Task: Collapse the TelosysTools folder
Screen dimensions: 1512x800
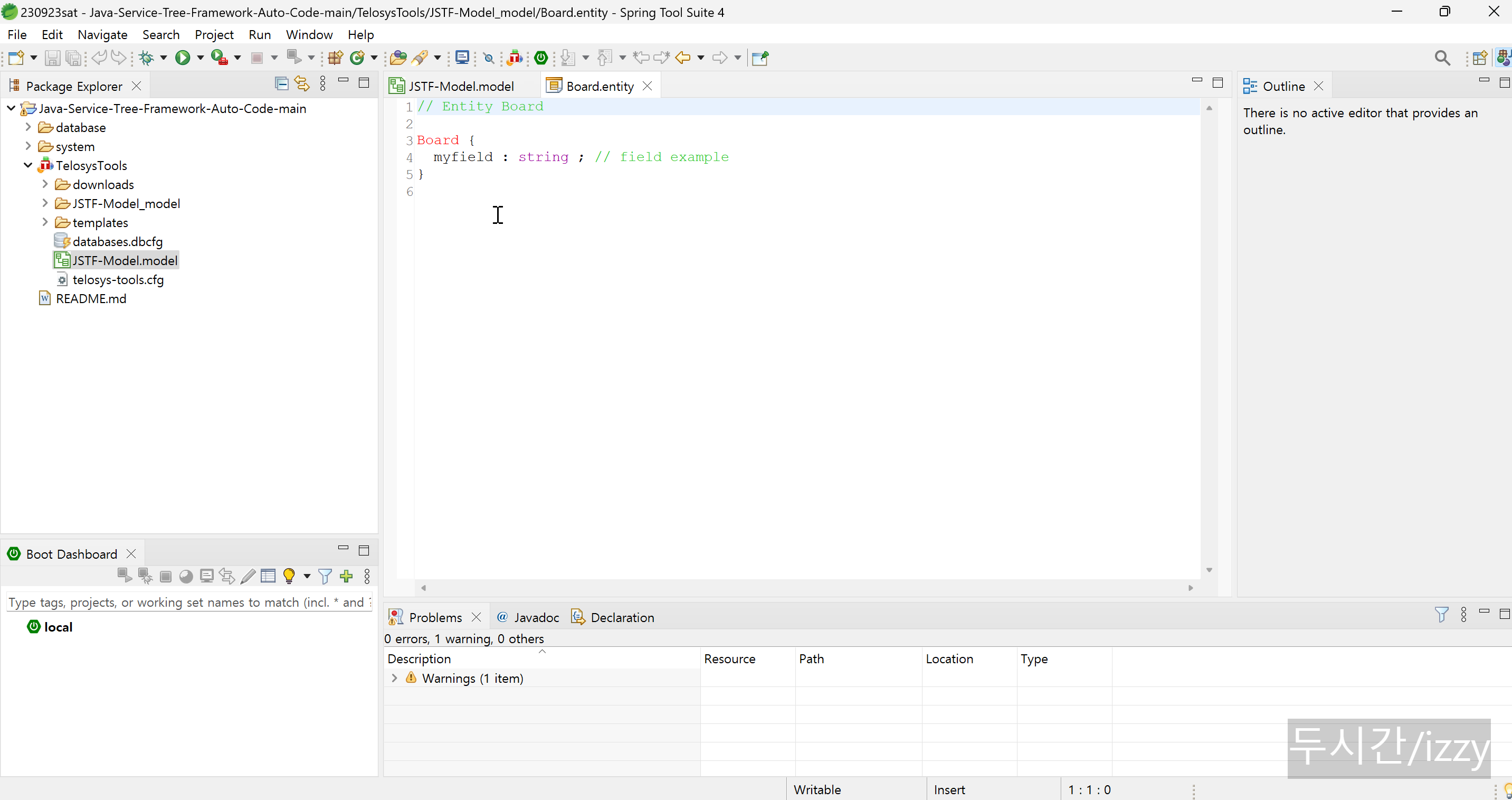Action: pyautogui.click(x=28, y=165)
